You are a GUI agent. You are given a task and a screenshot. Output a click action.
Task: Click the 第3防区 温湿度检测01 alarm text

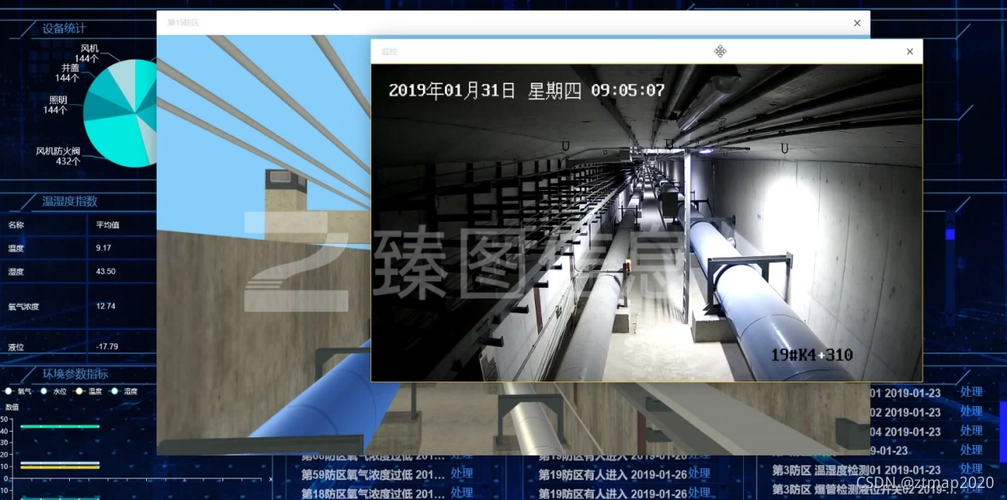pyautogui.click(x=856, y=470)
